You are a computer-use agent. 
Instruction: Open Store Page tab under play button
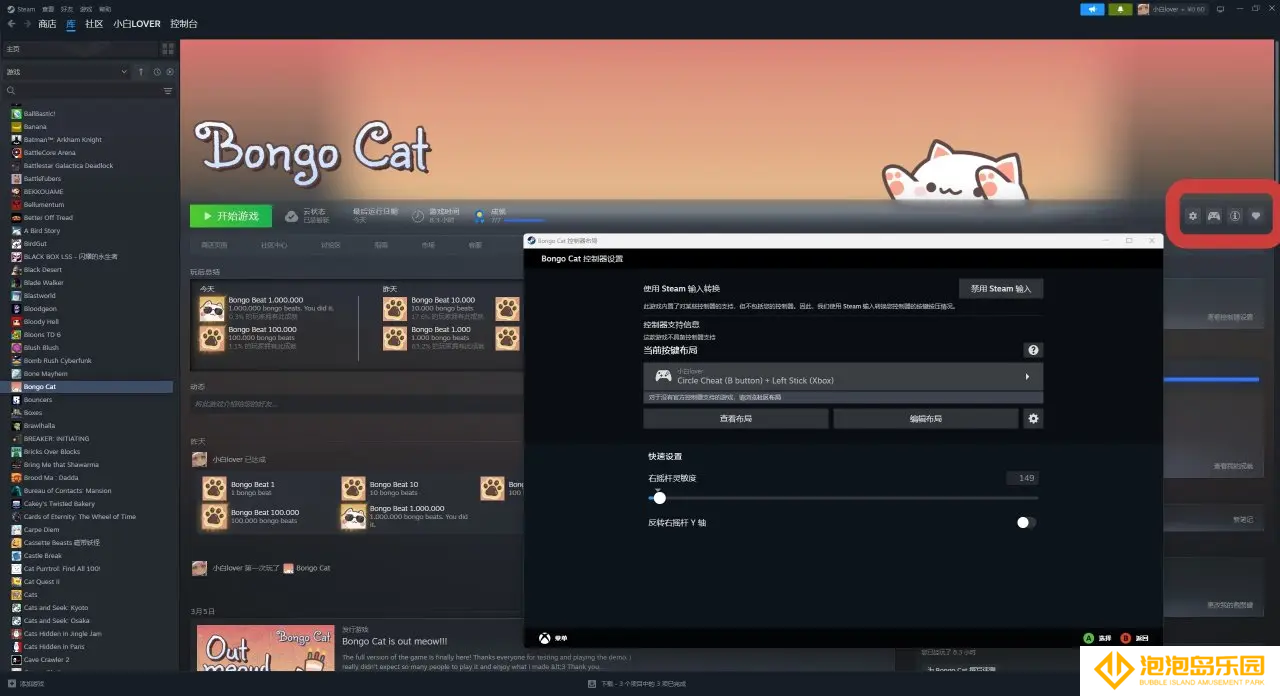pyautogui.click(x=214, y=245)
